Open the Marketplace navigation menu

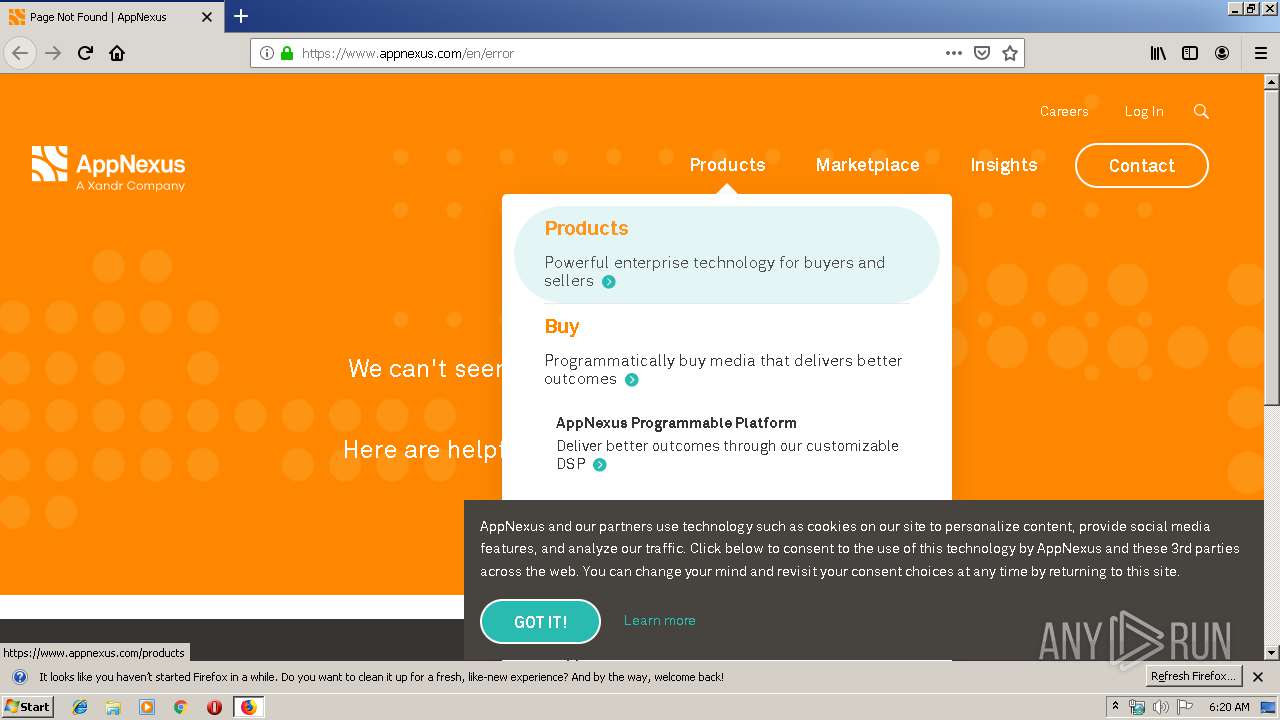pos(867,165)
